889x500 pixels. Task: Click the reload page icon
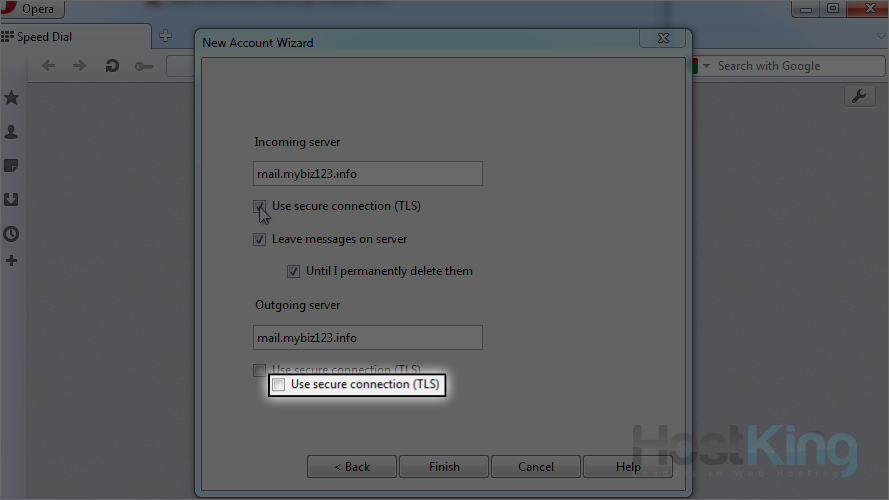click(112, 66)
